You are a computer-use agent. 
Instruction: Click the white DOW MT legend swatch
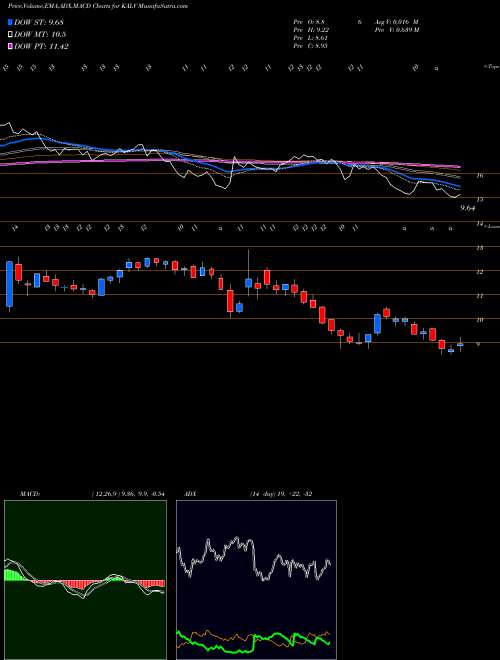[11, 35]
